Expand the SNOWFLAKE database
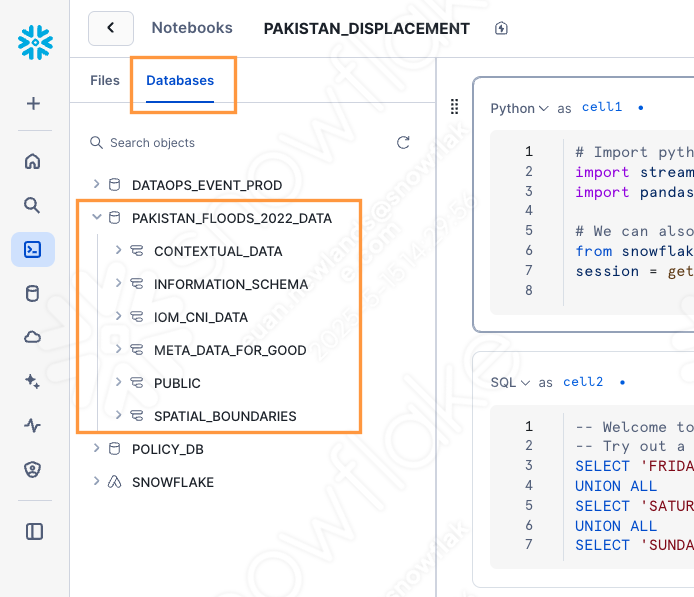 [96, 481]
